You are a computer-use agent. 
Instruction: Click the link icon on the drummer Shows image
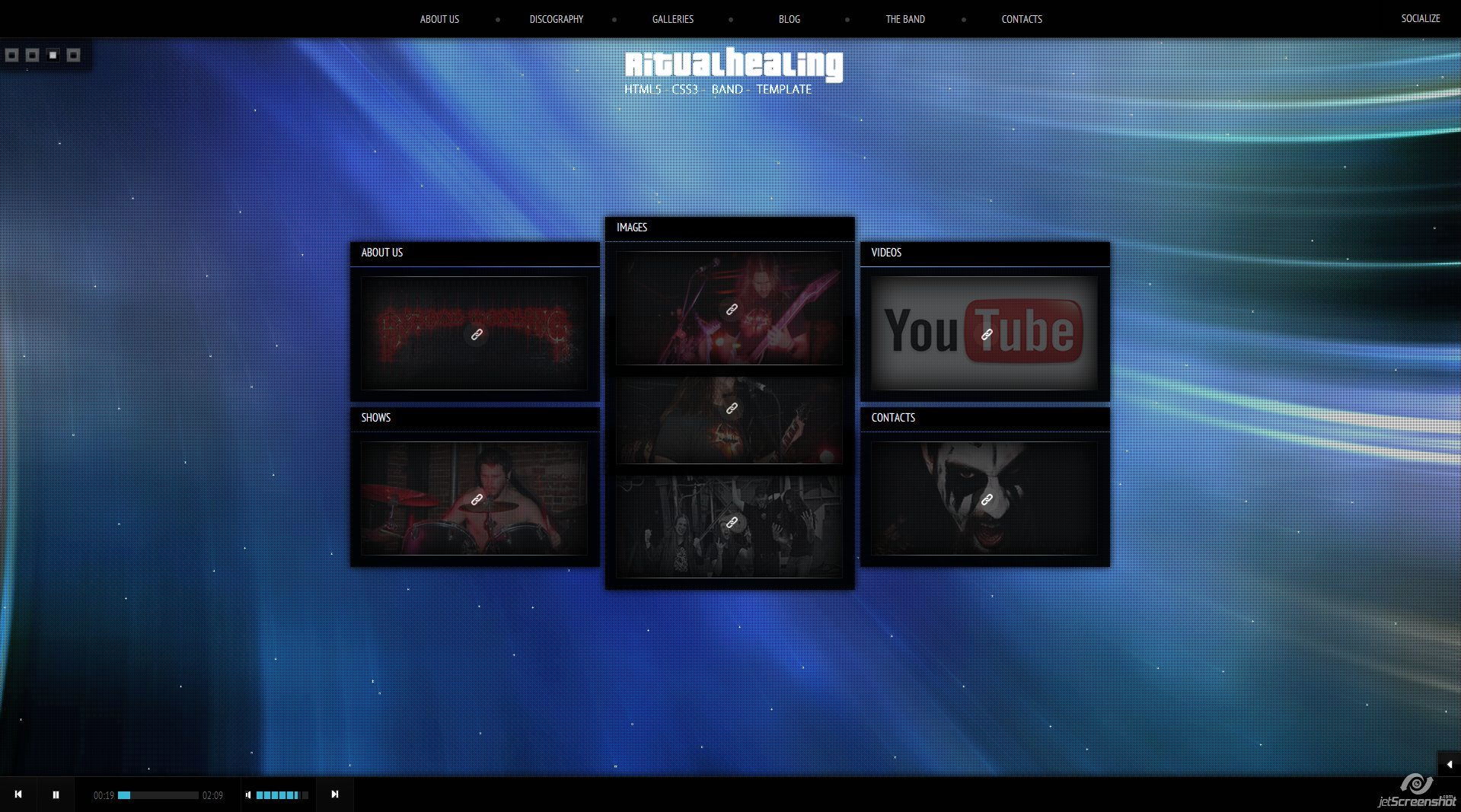click(477, 499)
